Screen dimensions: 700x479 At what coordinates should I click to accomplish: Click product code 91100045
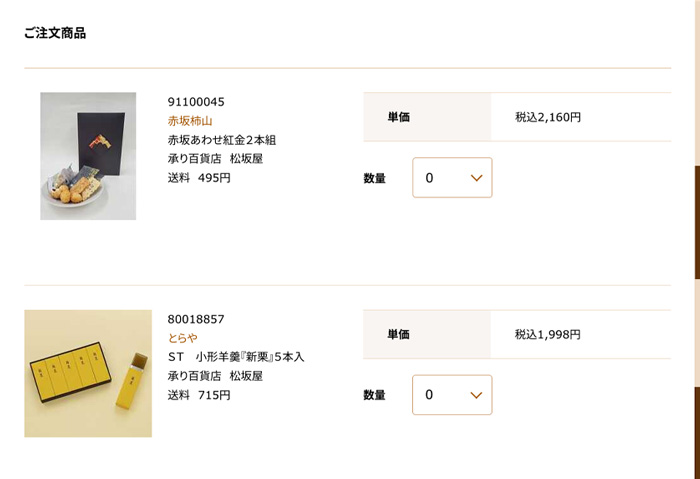(196, 102)
